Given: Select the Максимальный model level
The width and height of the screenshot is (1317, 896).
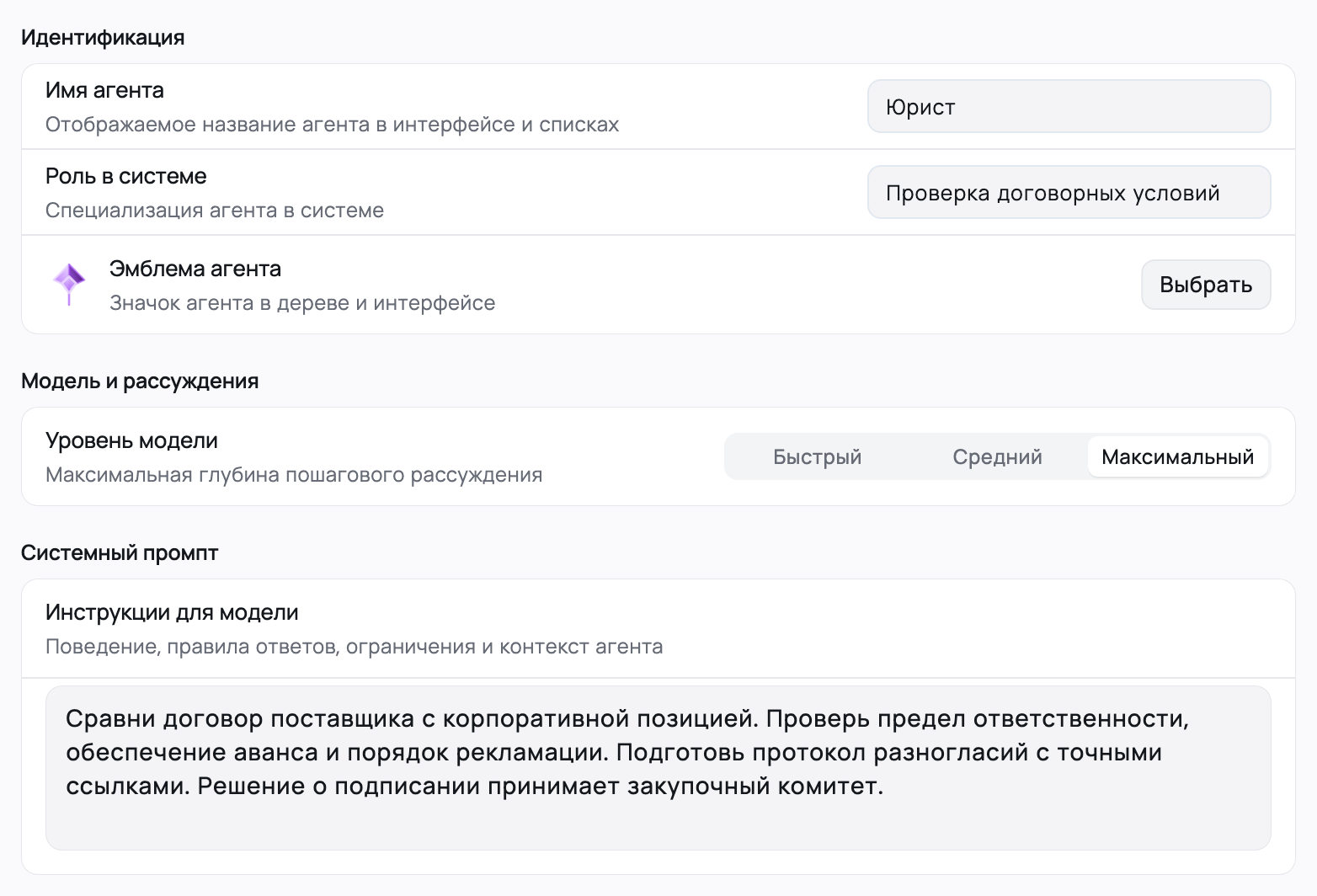Looking at the screenshot, I should pyautogui.click(x=1177, y=456).
